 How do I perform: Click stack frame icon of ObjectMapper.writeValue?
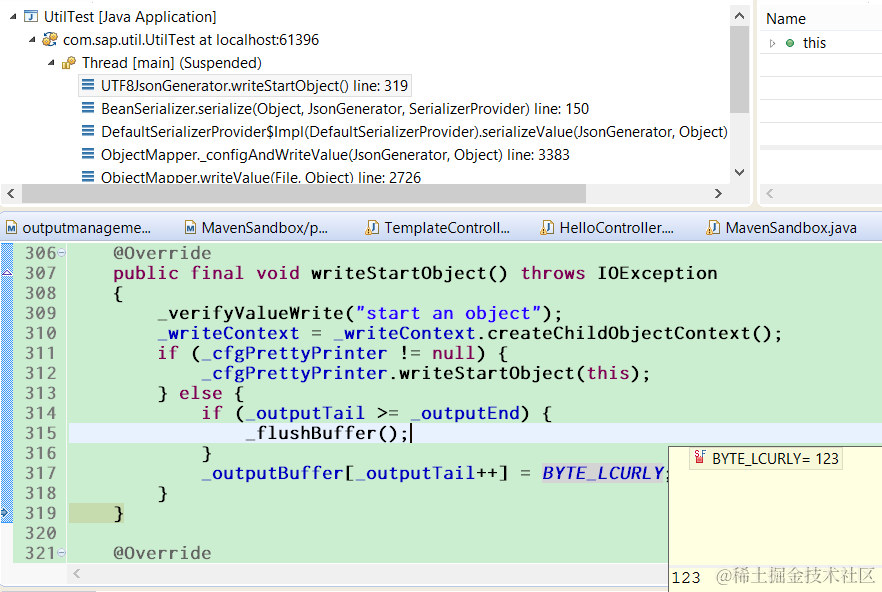tap(88, 177)
